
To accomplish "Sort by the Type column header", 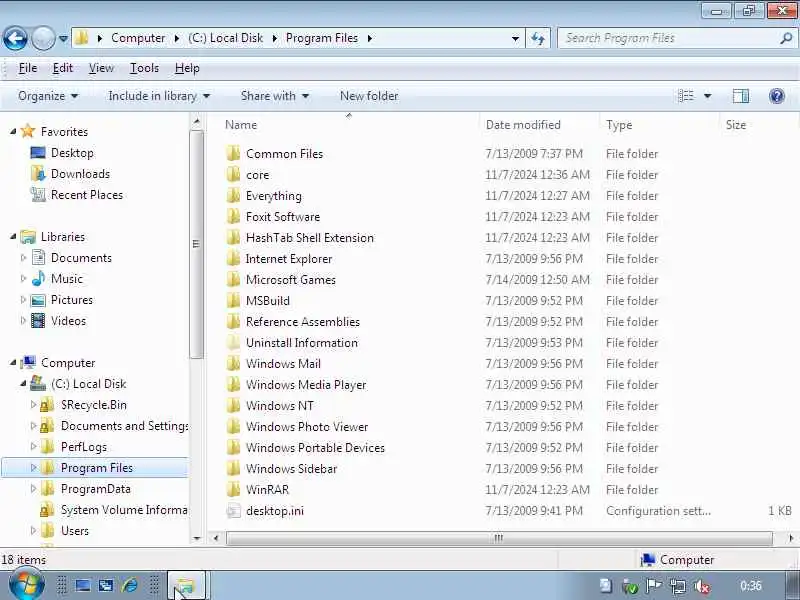I will (x=619, y=124).
